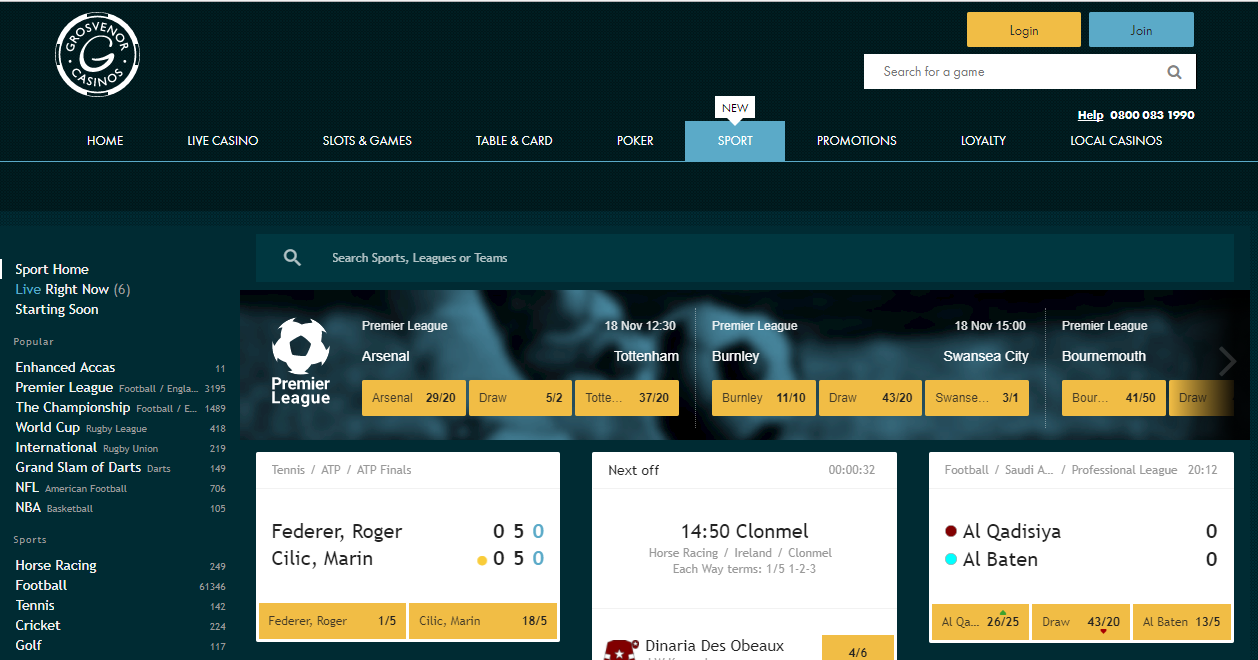This screenshot has height=660, width=1258.
Task: Click the 0800 083 1990 phone number
Action: click(x=1152, y=115)
